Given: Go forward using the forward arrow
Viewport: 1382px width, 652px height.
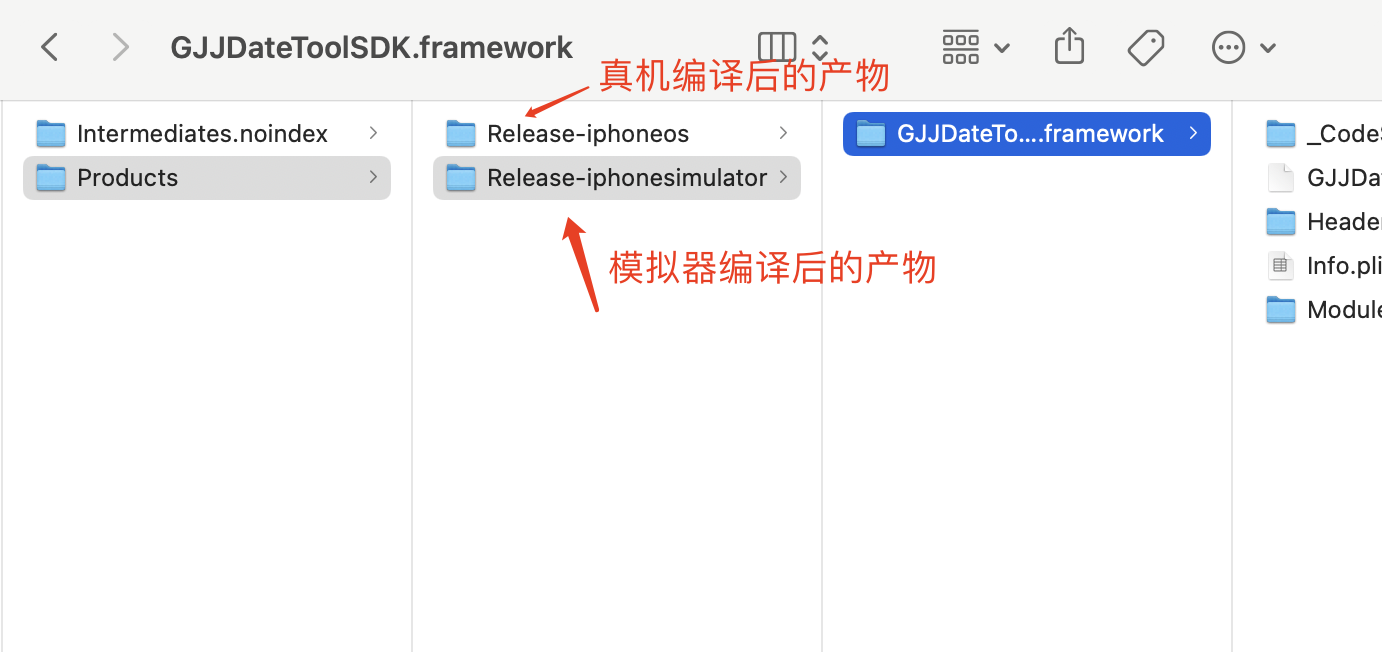Looking at the screenshot, I should [x=121, y=47].
